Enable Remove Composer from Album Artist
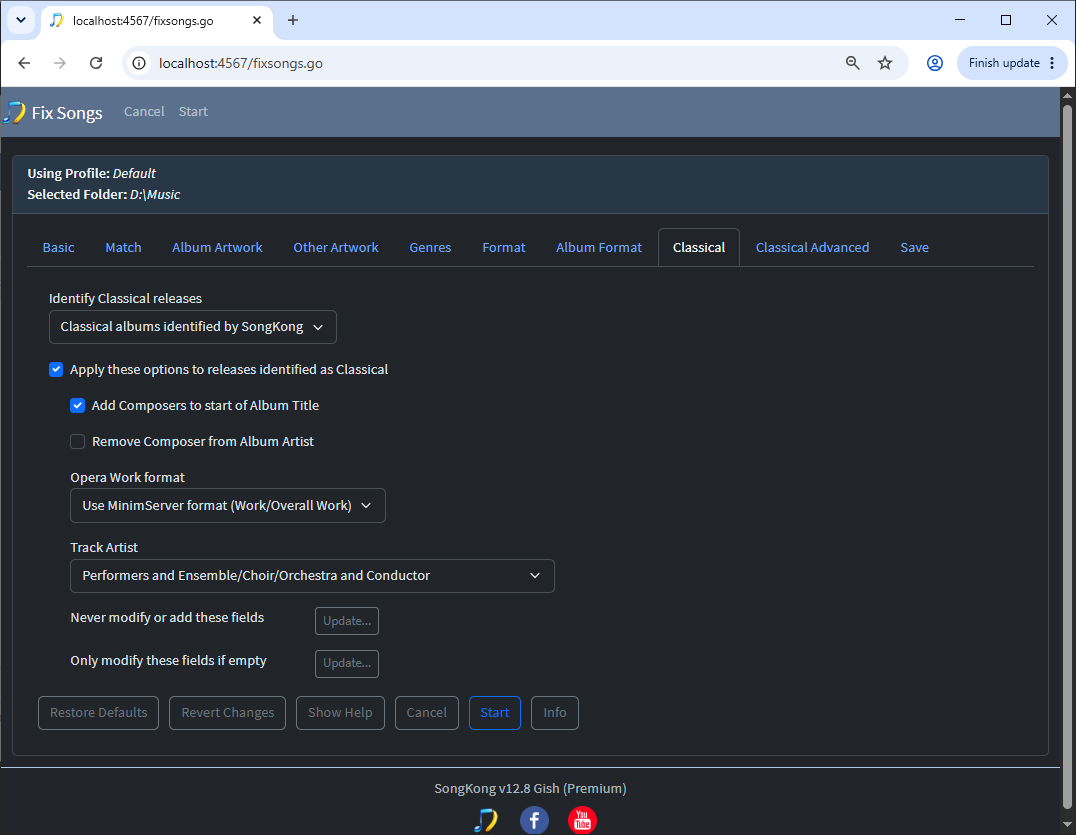The width and height of the screenshot is (1076, 835). coord(78,441)
